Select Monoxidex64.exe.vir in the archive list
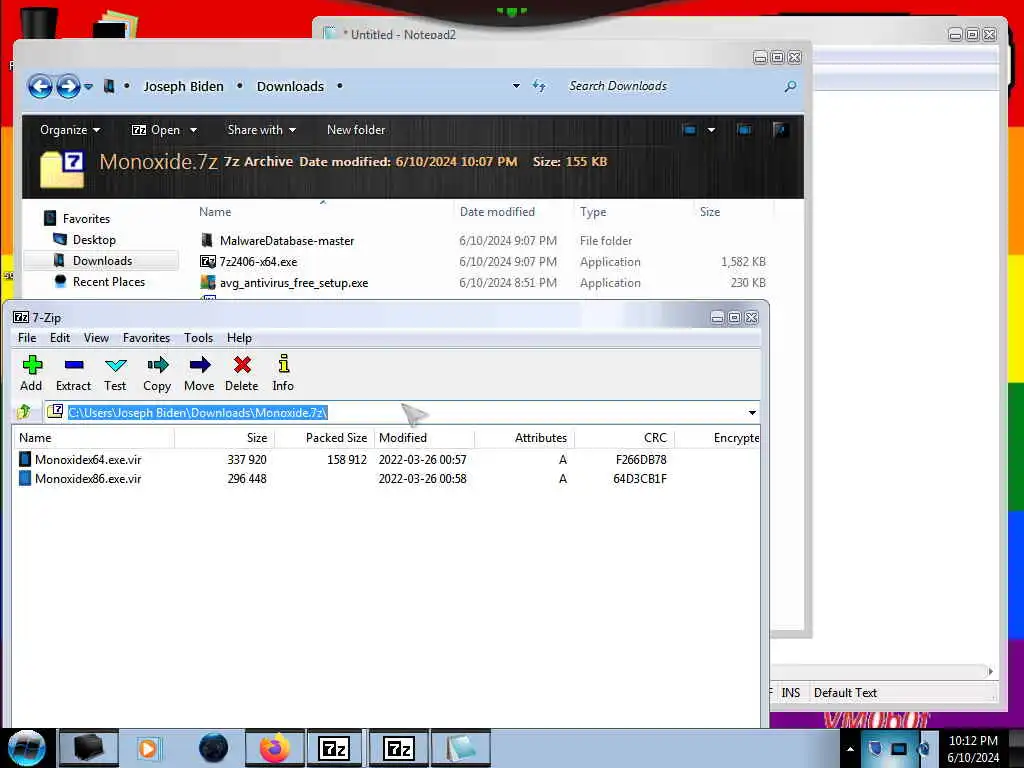1024x768 pixels. pyautogui.click(x=88, y=460)
